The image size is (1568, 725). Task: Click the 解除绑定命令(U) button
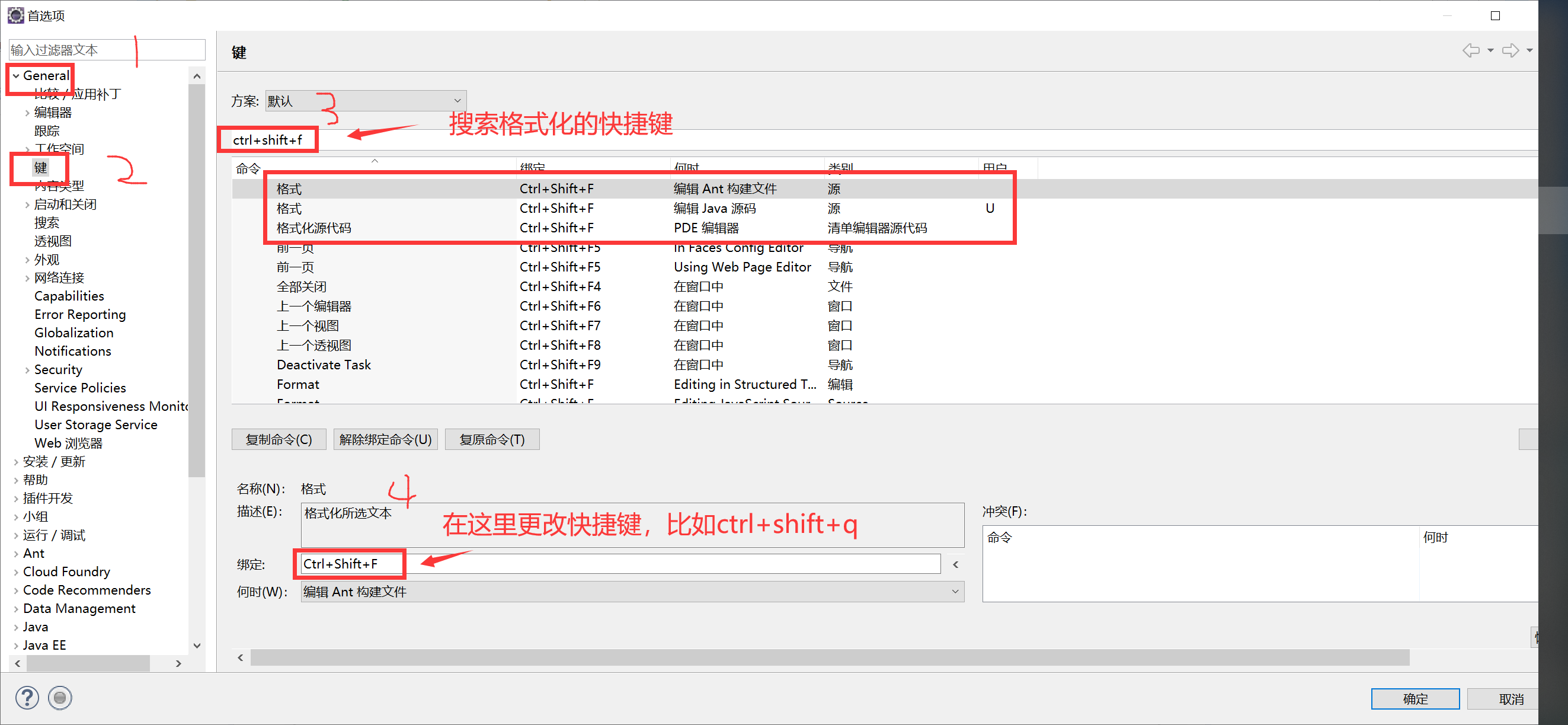(385, 439)
